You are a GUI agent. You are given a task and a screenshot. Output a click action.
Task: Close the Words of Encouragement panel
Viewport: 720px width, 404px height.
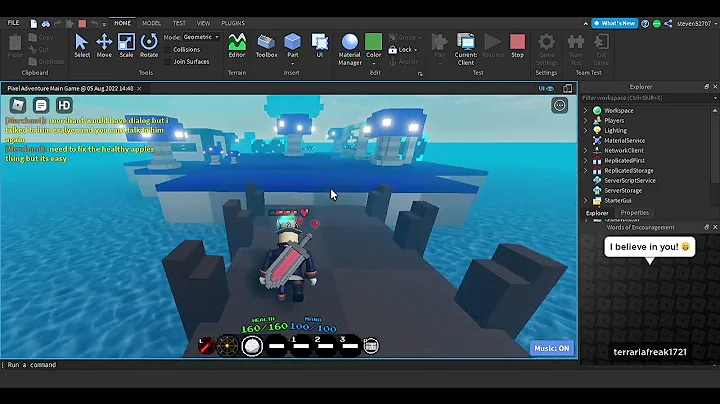(715, 227)
